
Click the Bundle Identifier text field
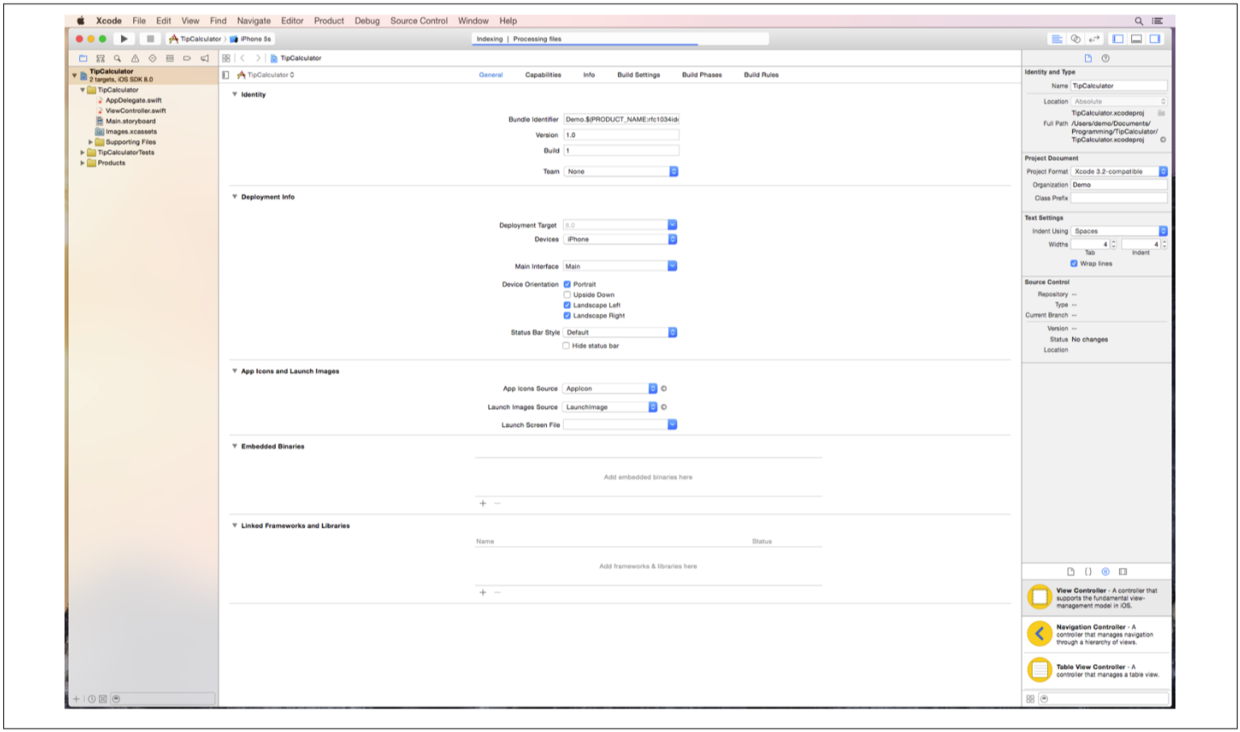coord(620,119)
